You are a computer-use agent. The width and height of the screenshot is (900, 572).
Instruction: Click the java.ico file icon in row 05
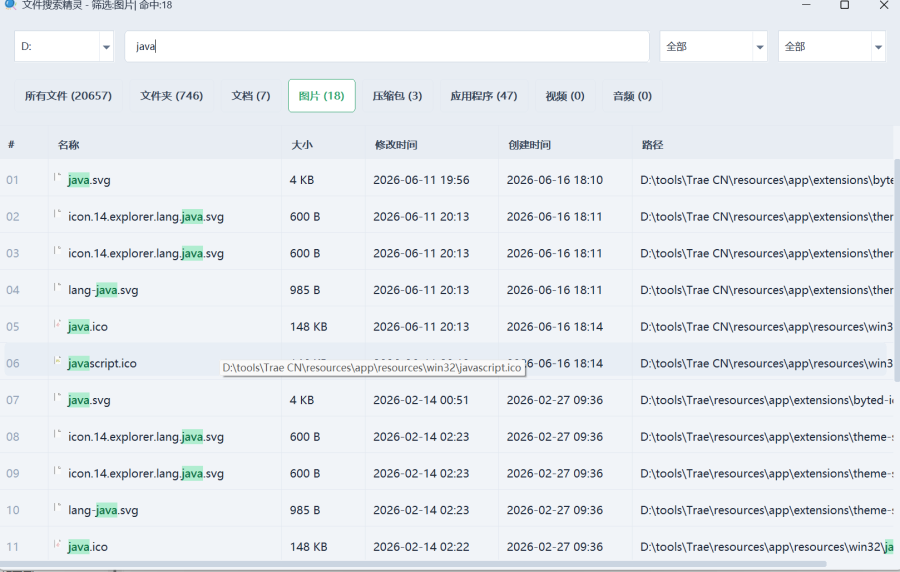tap(57, 324)
